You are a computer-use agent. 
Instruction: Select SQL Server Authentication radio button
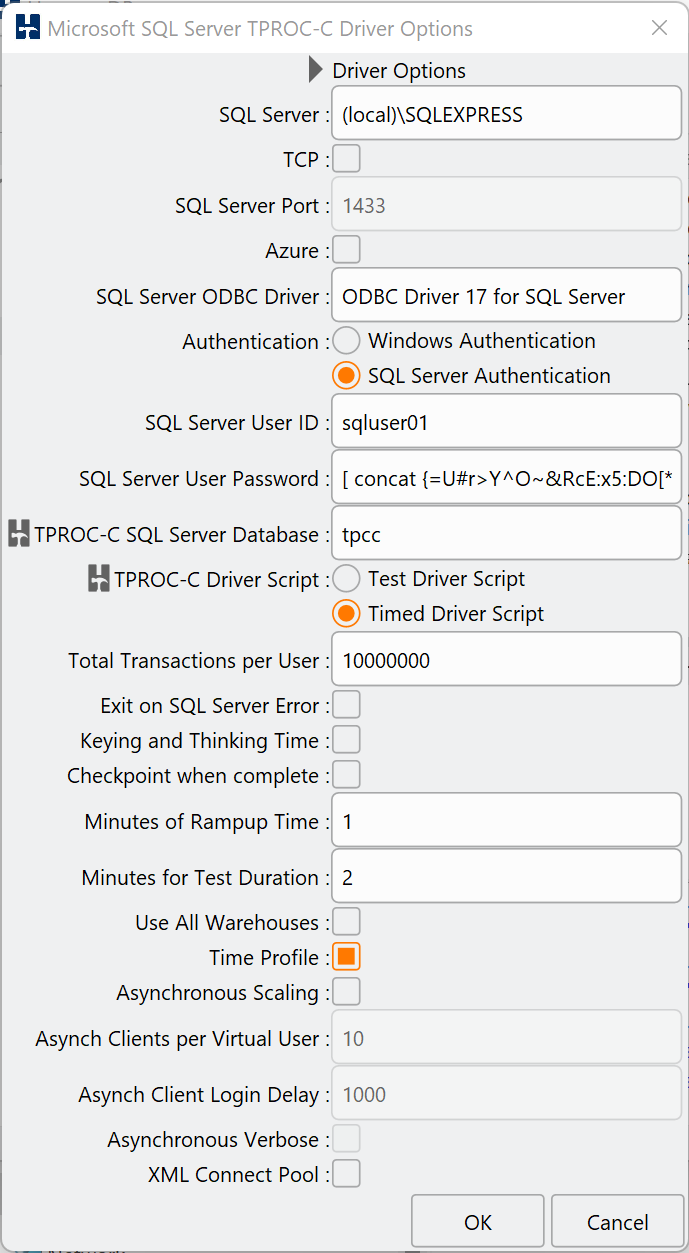click(346, 376)
